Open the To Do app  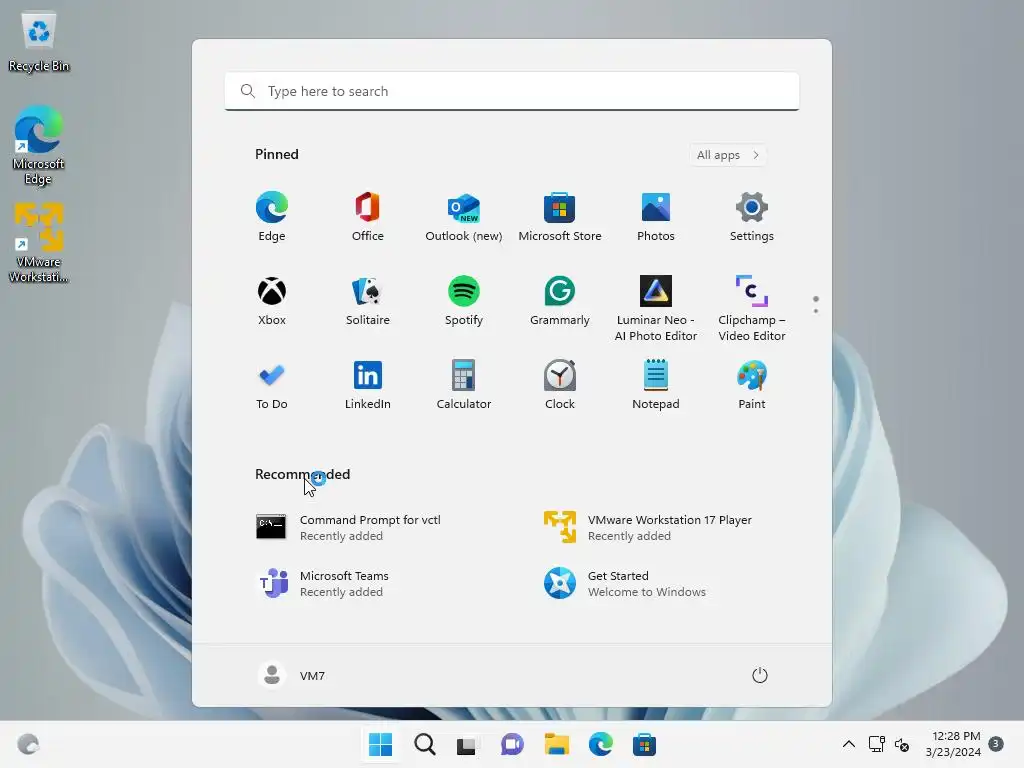tap(272, 385)
